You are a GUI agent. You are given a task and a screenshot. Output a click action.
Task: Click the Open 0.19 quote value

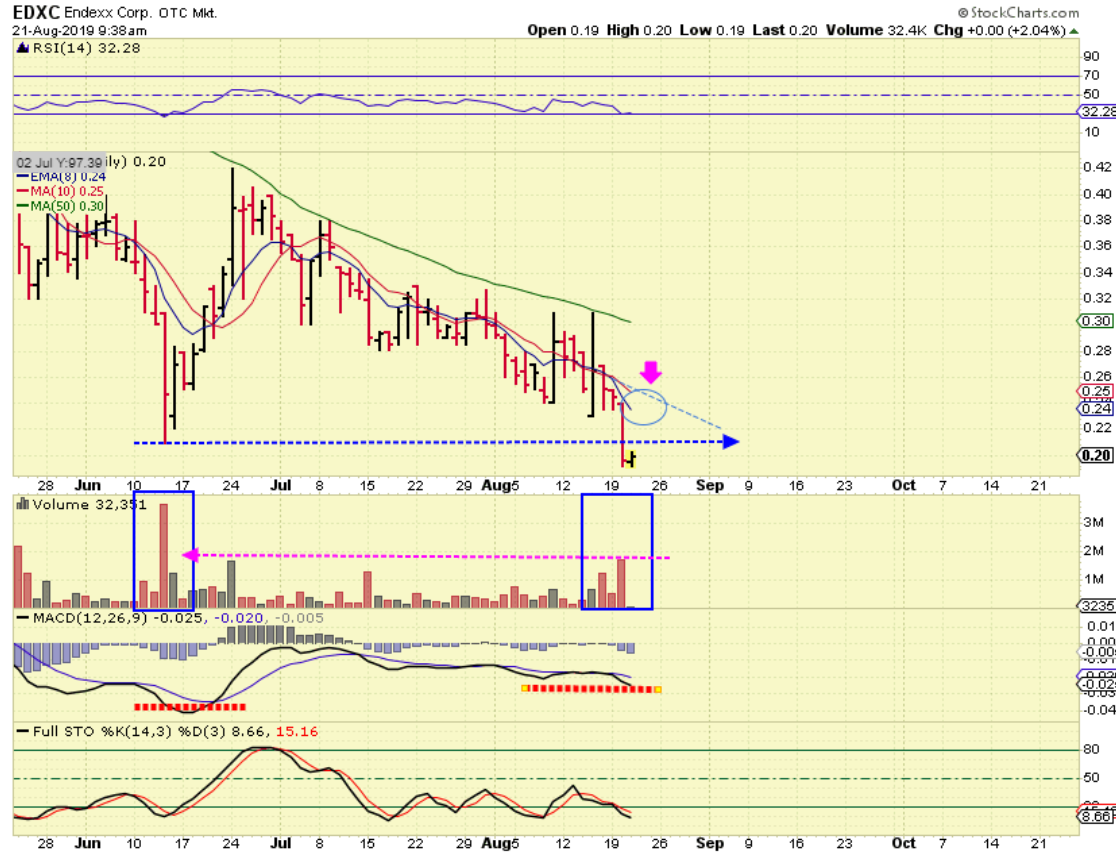click(563, 30)
